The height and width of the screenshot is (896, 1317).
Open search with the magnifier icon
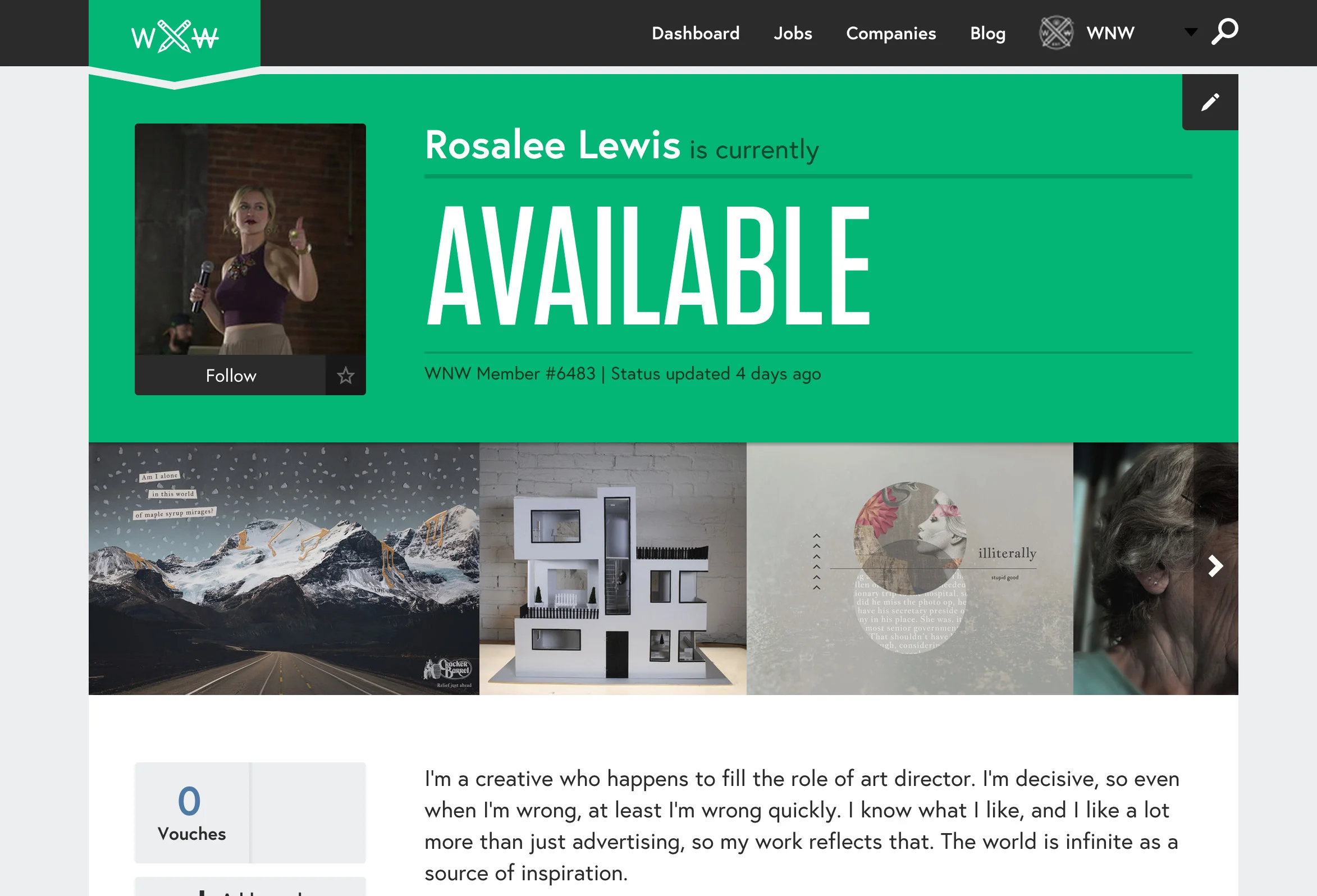1224,32
